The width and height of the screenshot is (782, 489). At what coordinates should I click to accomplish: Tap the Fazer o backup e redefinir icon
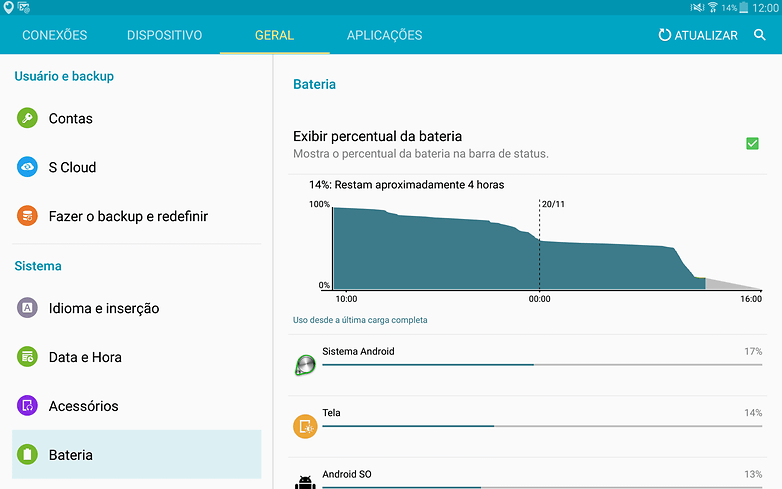27,216
